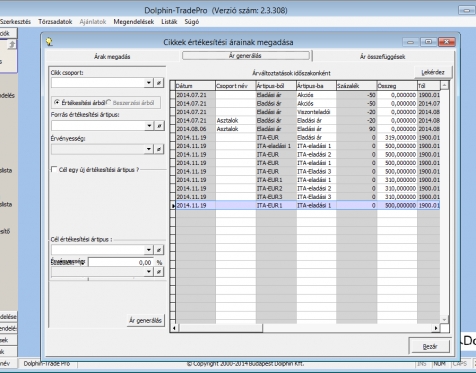Select the Beszerzési árból radio button
This screenshot has height=373, width=476.
pyautogui.click(x=109, y=103)
